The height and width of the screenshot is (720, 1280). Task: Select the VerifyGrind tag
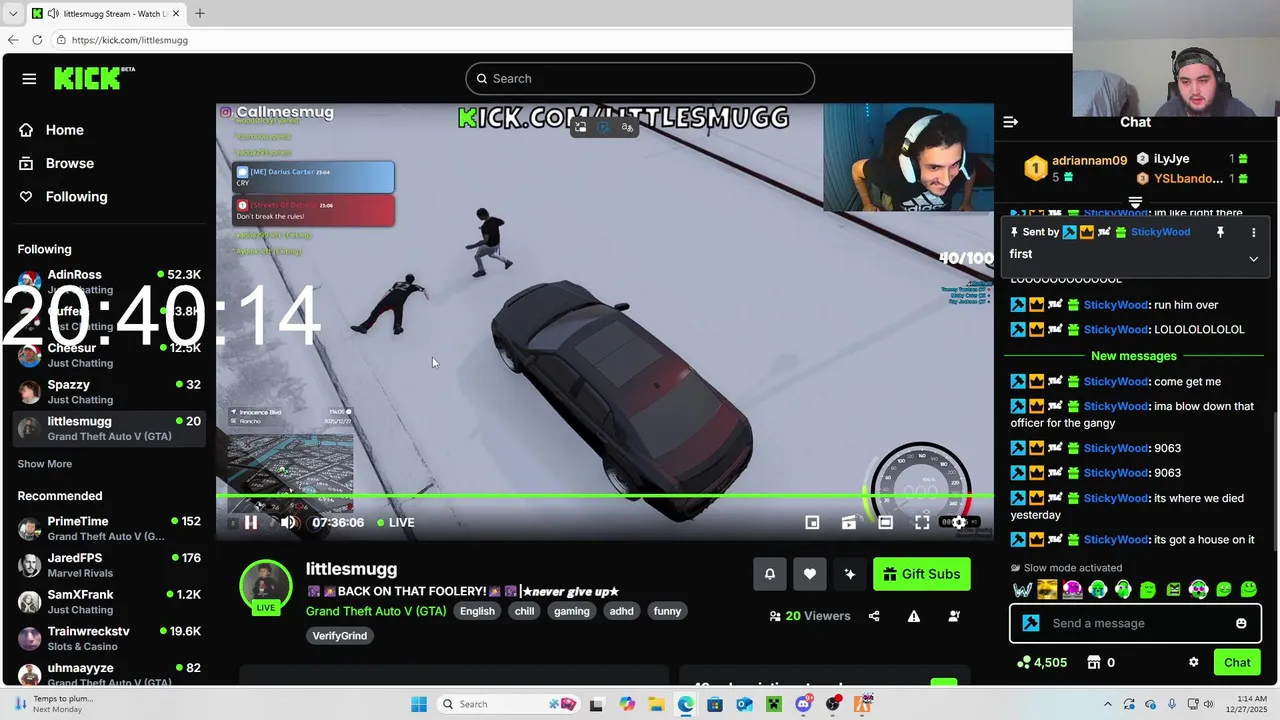pos(340,636)
